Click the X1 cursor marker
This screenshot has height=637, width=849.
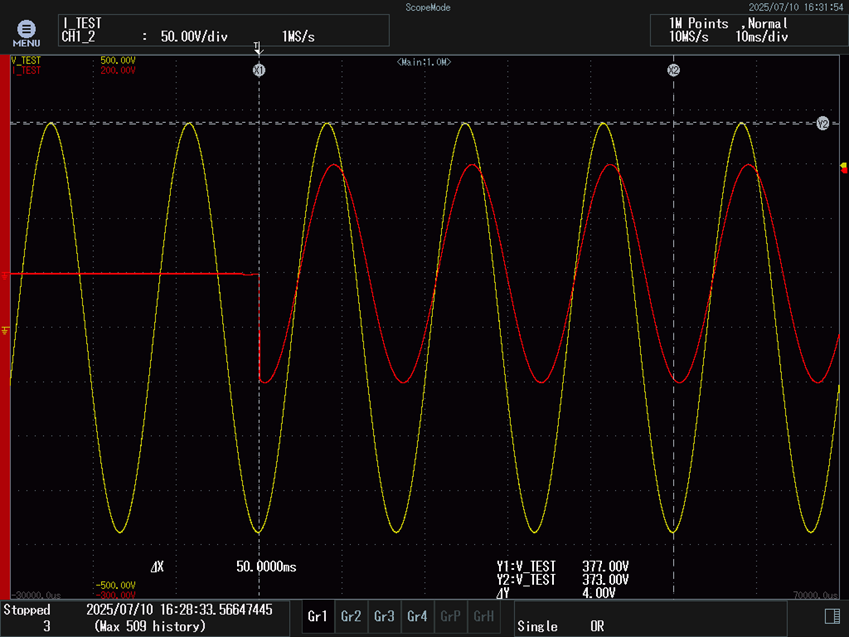click(259, 70)
